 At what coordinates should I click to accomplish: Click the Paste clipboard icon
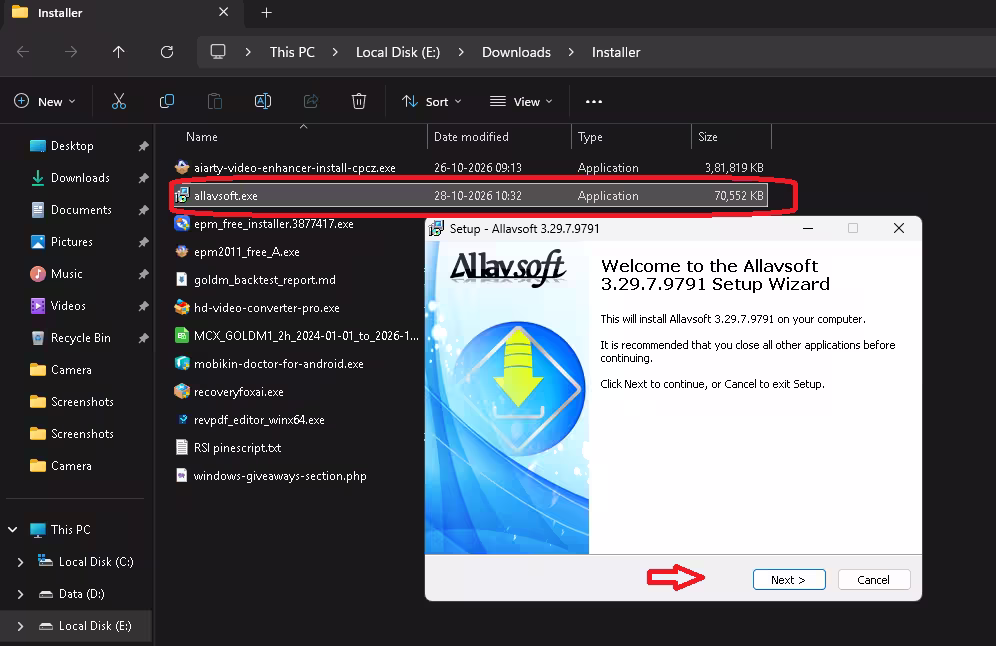point(215,101)
